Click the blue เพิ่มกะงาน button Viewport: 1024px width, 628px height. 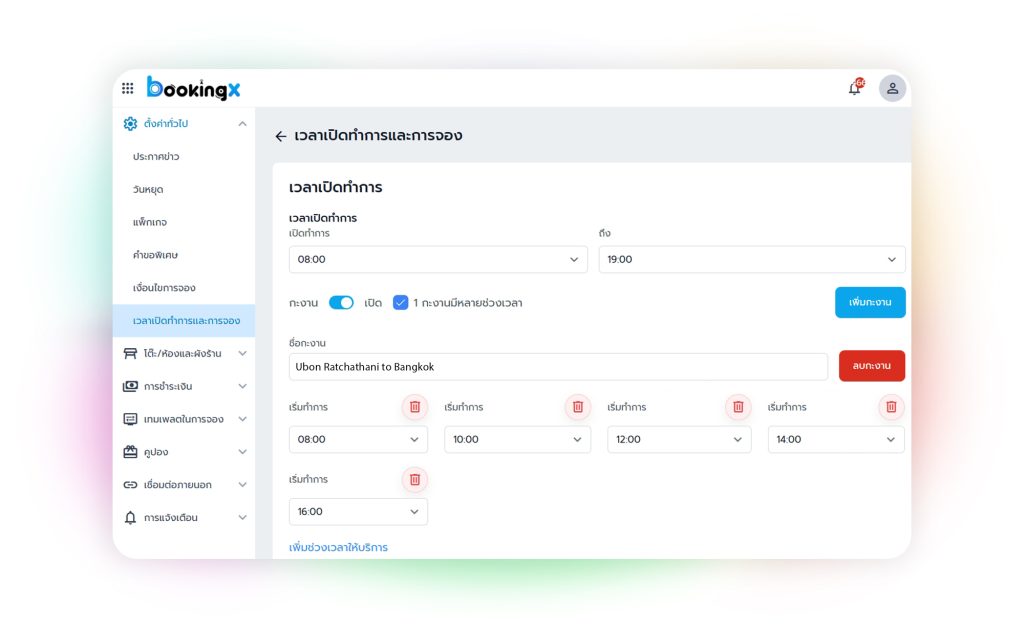pos(870,302)
